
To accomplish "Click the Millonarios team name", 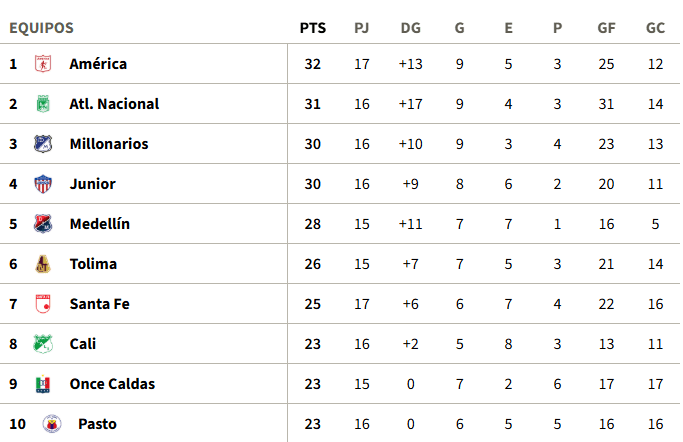I will click(x=109, y=144).
